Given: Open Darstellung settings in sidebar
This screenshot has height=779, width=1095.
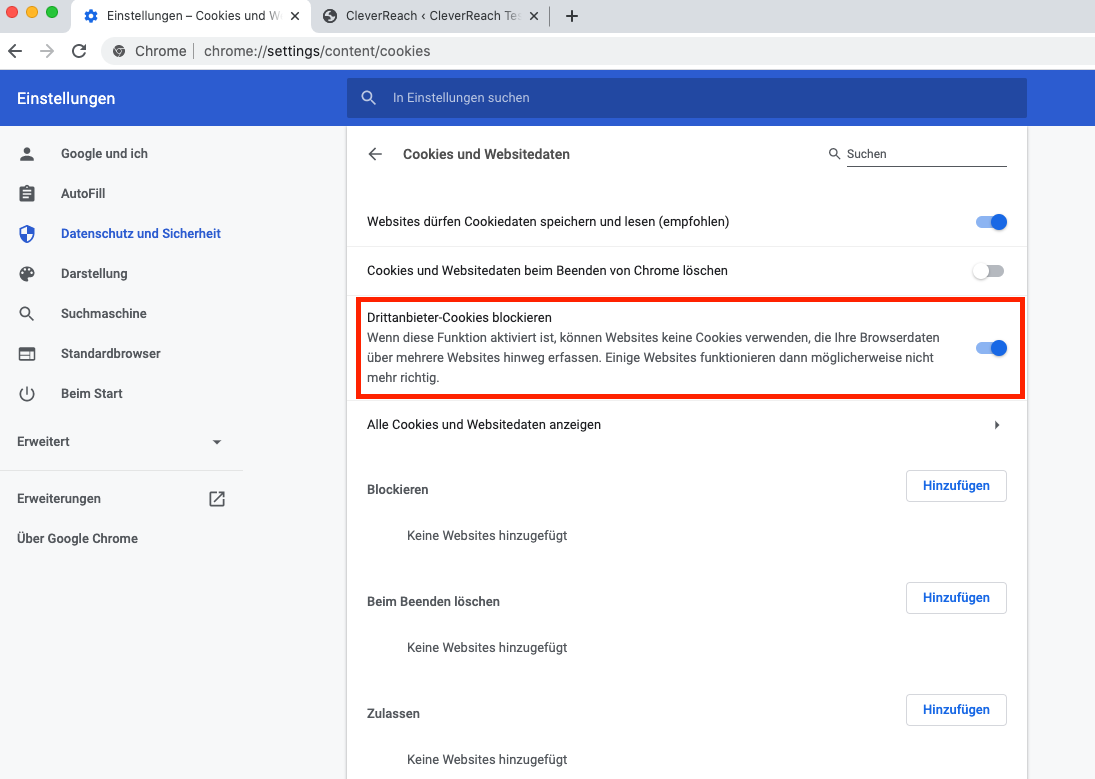Looking at the screenshot, I should click(94, 274).
